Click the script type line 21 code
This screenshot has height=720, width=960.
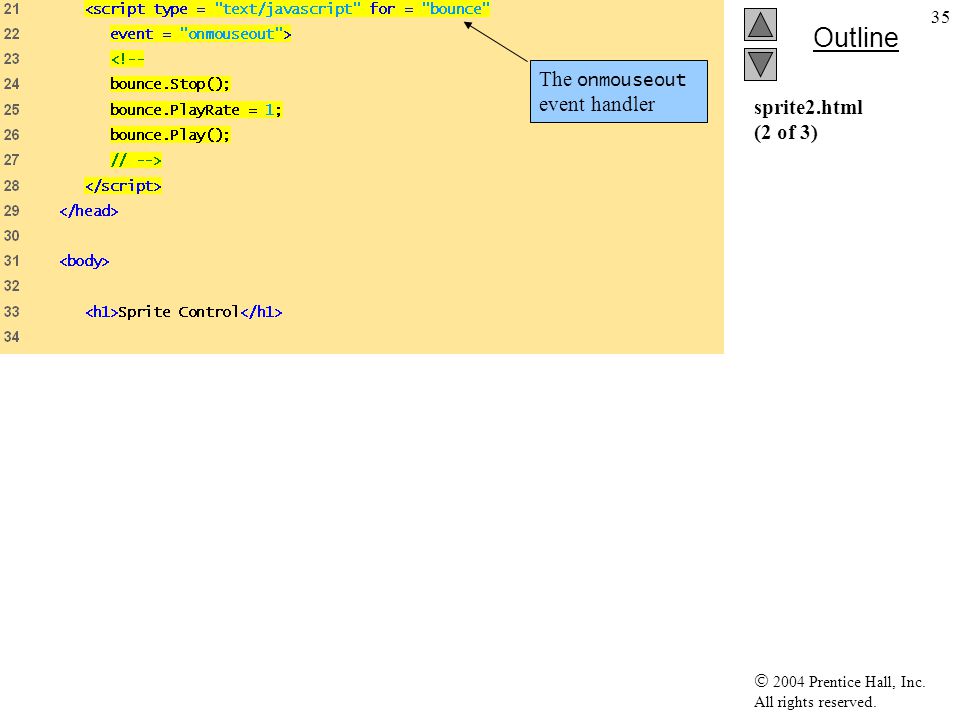[287, 9]
